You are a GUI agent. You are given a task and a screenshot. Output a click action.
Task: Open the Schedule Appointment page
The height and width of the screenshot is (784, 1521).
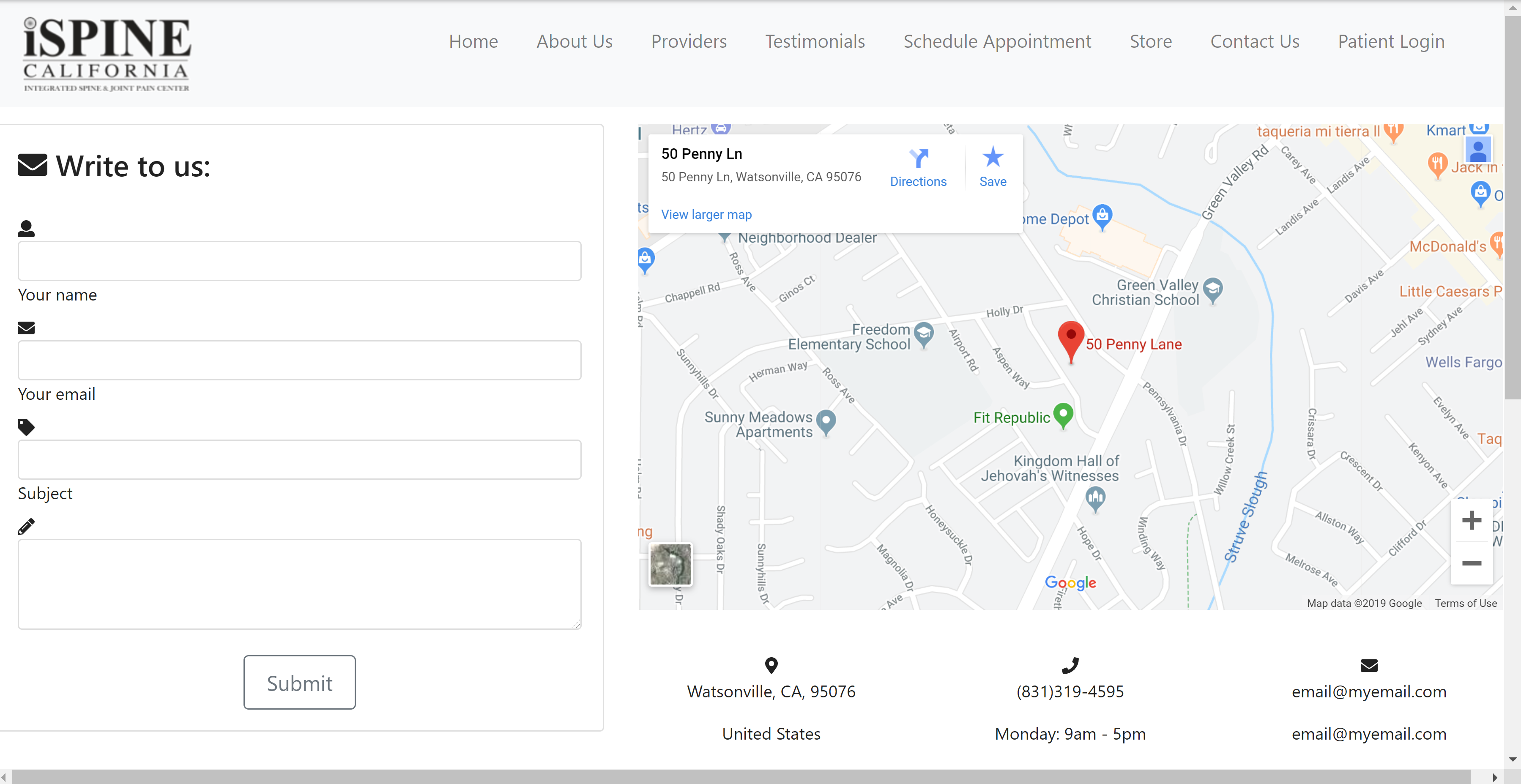[997, 41]
